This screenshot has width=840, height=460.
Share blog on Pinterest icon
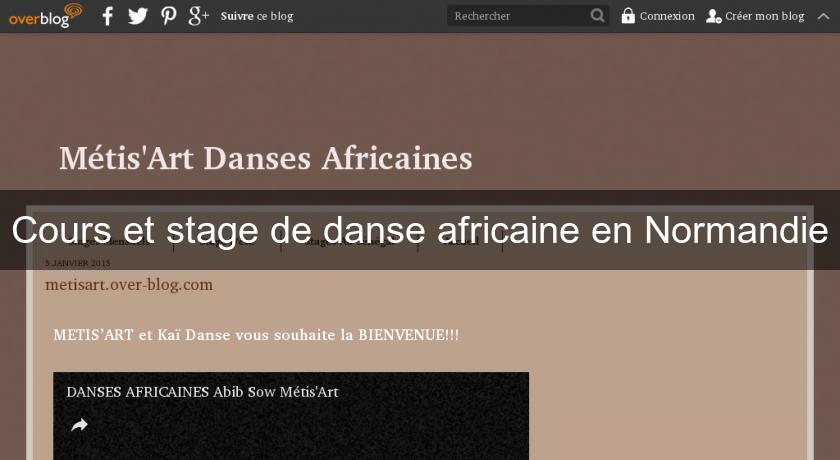click(169, 16)
